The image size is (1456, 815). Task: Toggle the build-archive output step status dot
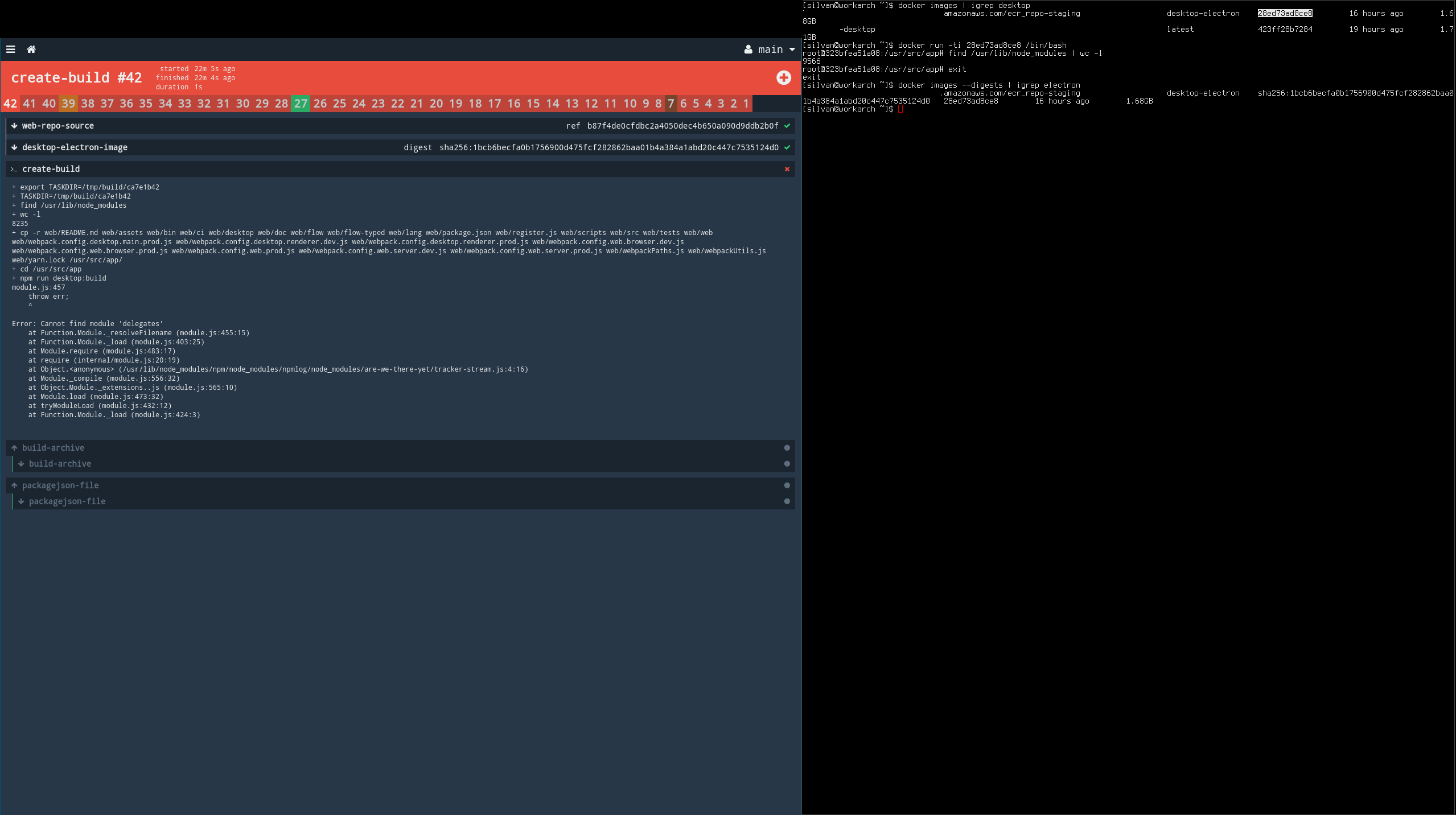787,463
